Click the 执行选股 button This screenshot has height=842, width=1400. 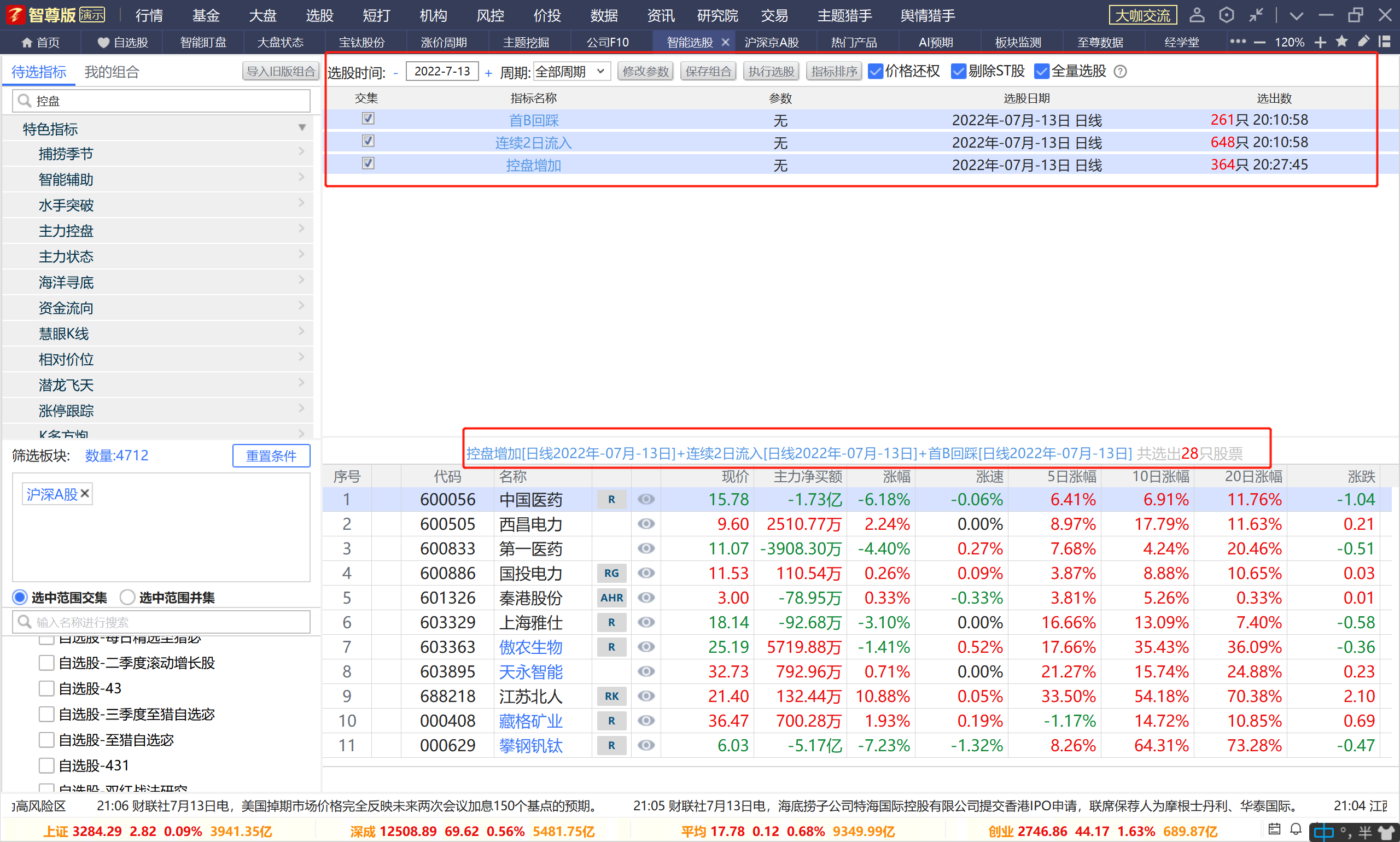pyautogui.click(x=771, y=72)
